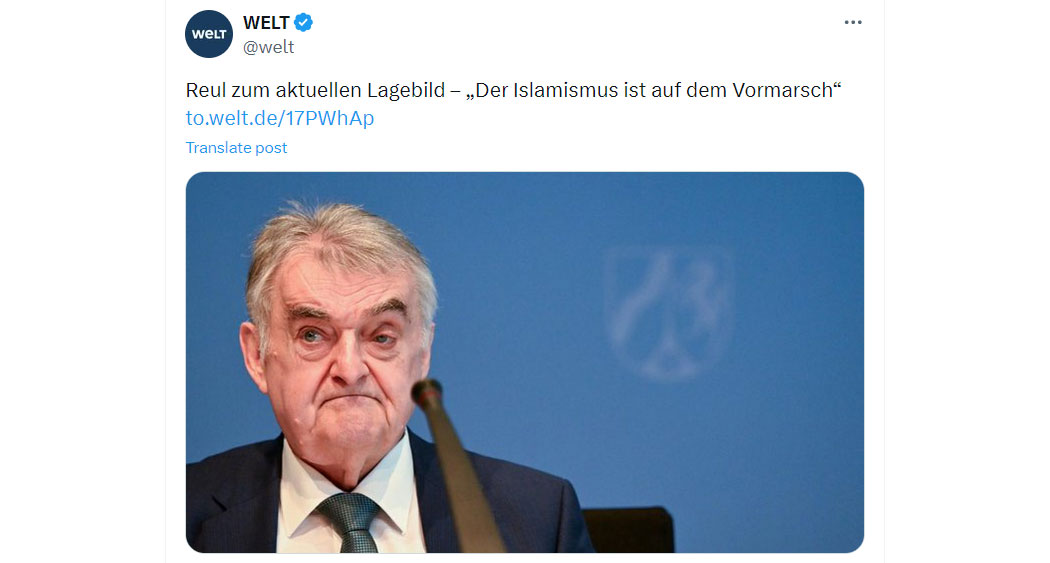The height and width of the screenshot is (563, 1050).
Task: Open the three-dot more options menu
Action: pos(852,23)
